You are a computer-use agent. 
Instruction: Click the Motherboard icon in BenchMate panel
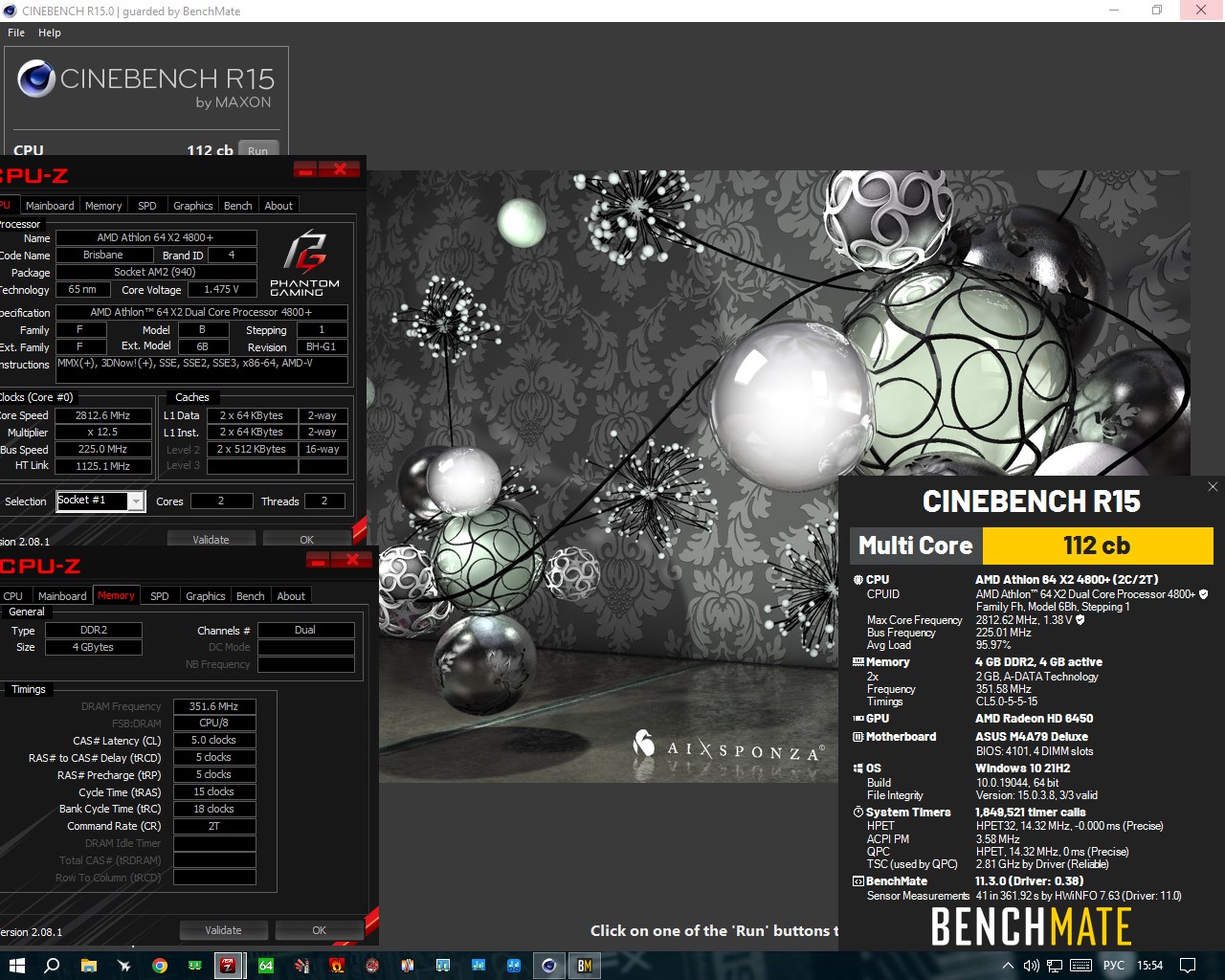[858, 737]
